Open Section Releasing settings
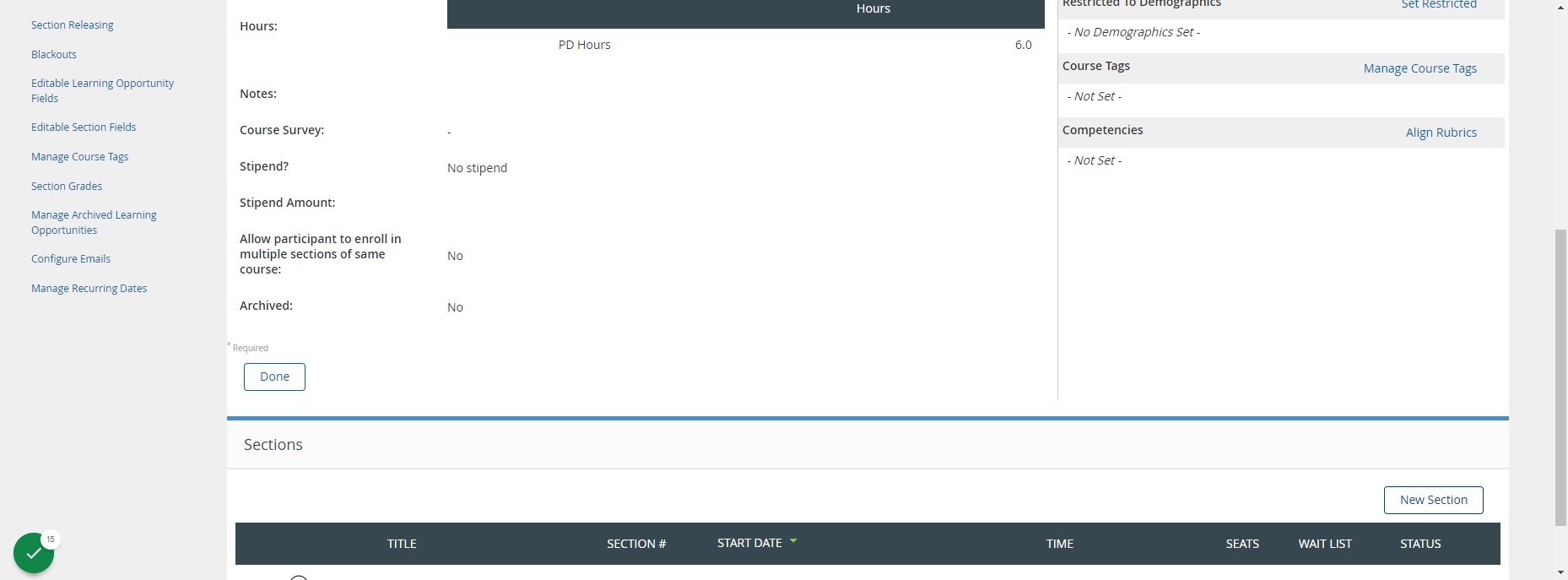The height and width of the screenshot is (580, 1568). (x=72, y=25)
